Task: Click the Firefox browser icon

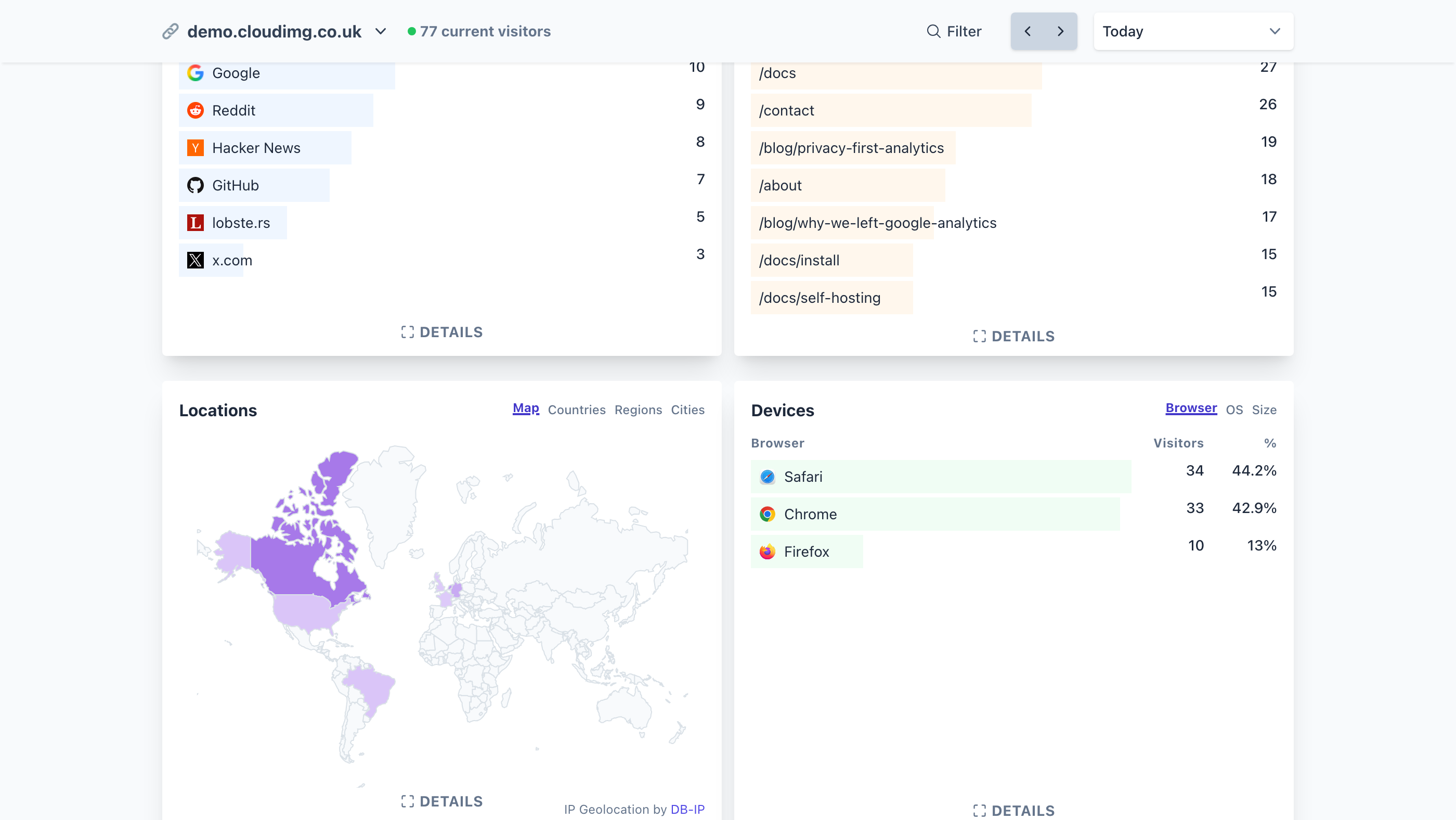Action: point(767,552)
